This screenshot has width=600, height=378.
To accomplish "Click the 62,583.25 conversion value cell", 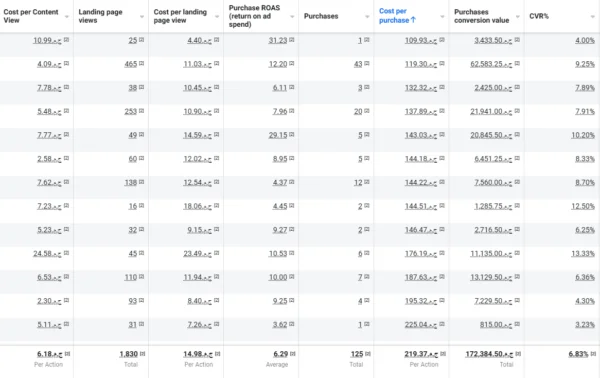I will pyautogui.click(x=491, y=64).
